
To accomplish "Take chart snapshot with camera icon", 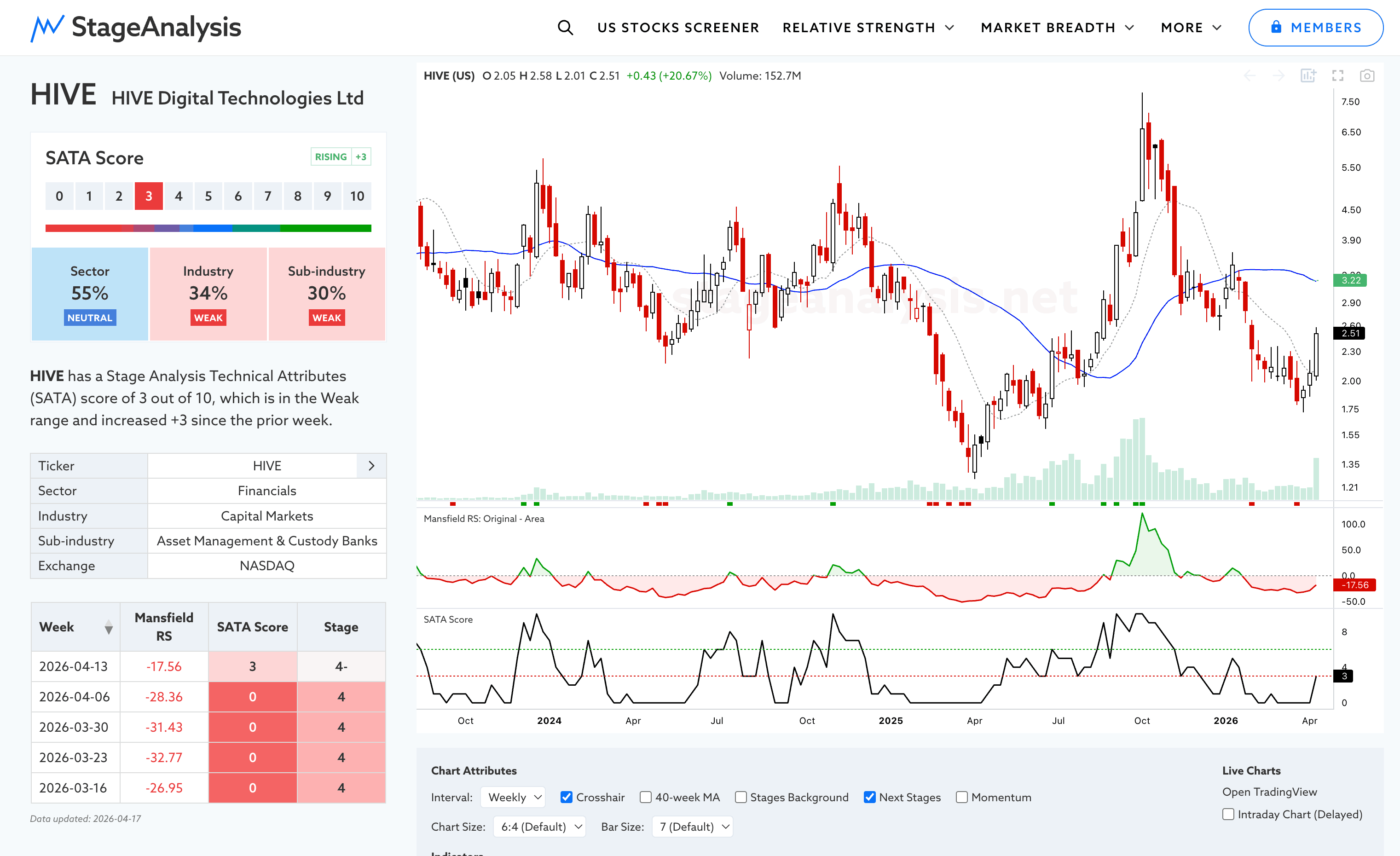I will tap(1367, 75).
